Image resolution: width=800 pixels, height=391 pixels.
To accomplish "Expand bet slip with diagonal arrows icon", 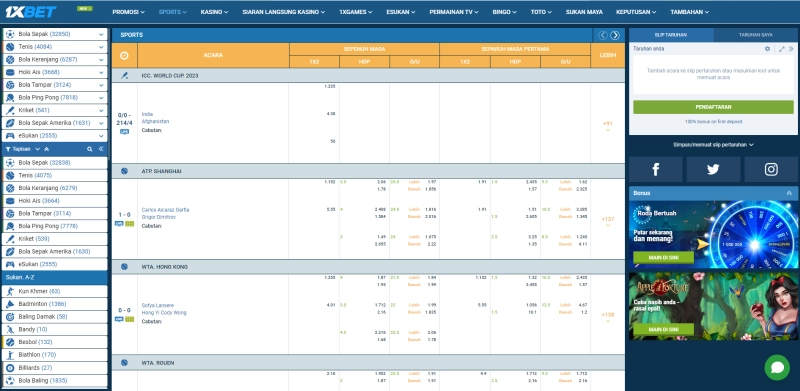I will click(782, 49).
